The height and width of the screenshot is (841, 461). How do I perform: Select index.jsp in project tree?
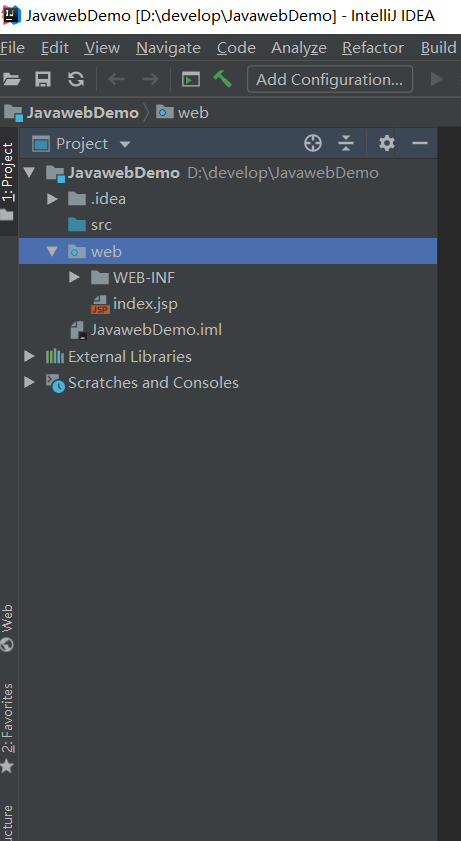tap(228, 304)
